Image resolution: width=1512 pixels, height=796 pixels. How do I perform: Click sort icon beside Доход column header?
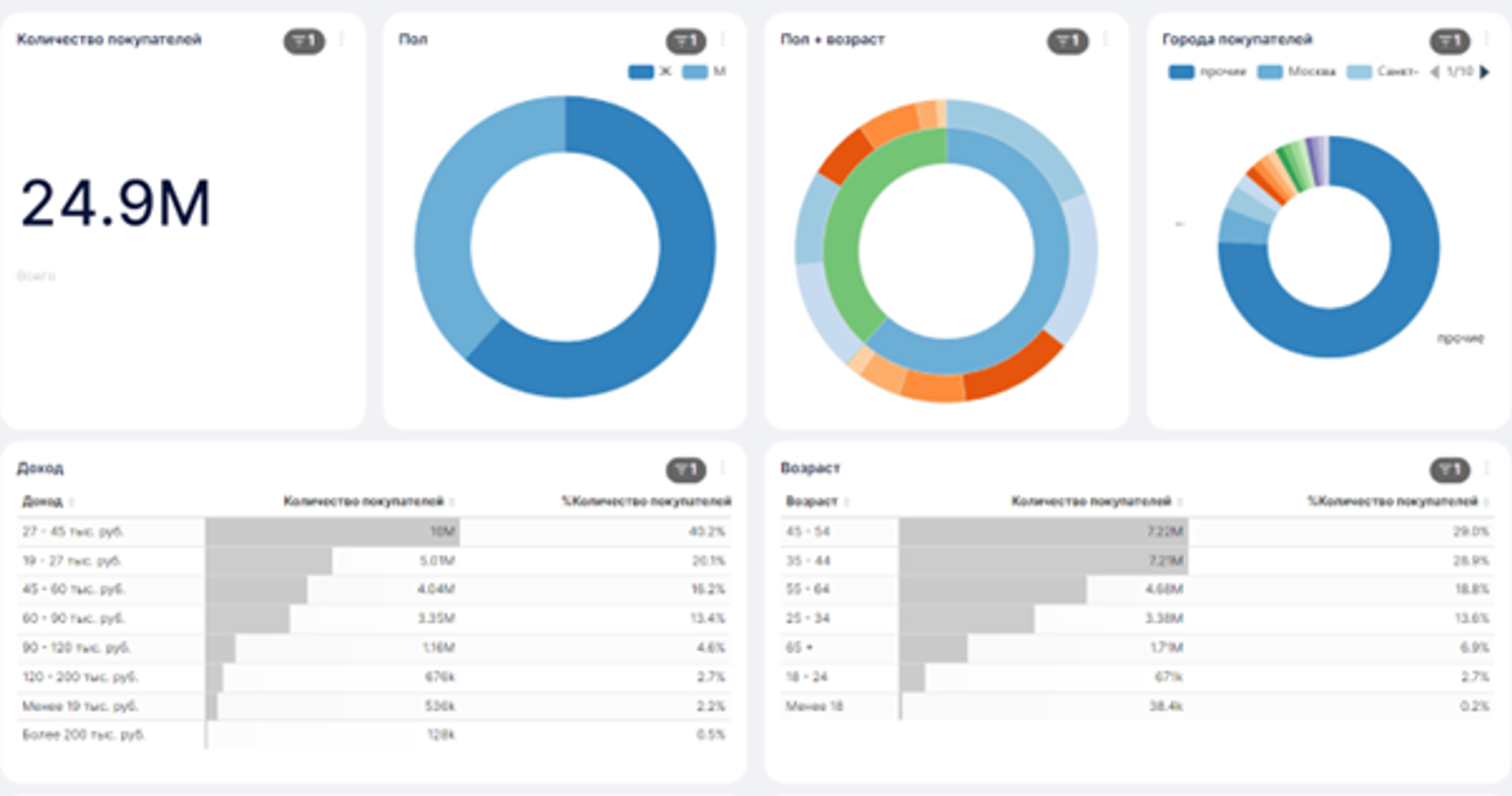[72, 502]
